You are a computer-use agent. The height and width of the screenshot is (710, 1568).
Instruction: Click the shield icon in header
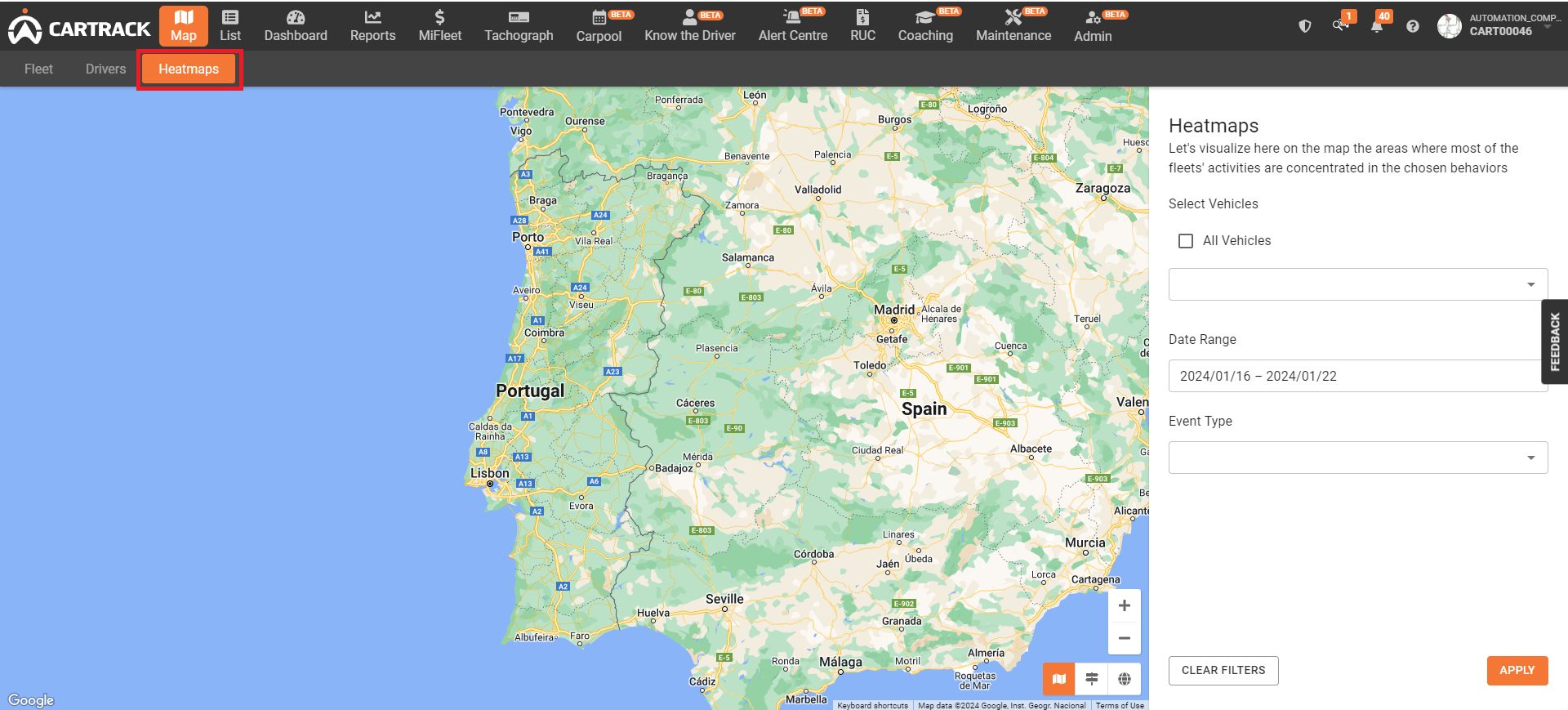tap(1305, 26)
